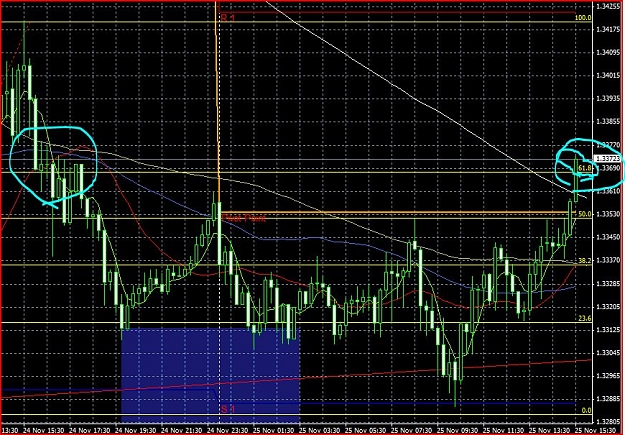Select the Fibonacci 100.0 level label

[x=583, y=18]
